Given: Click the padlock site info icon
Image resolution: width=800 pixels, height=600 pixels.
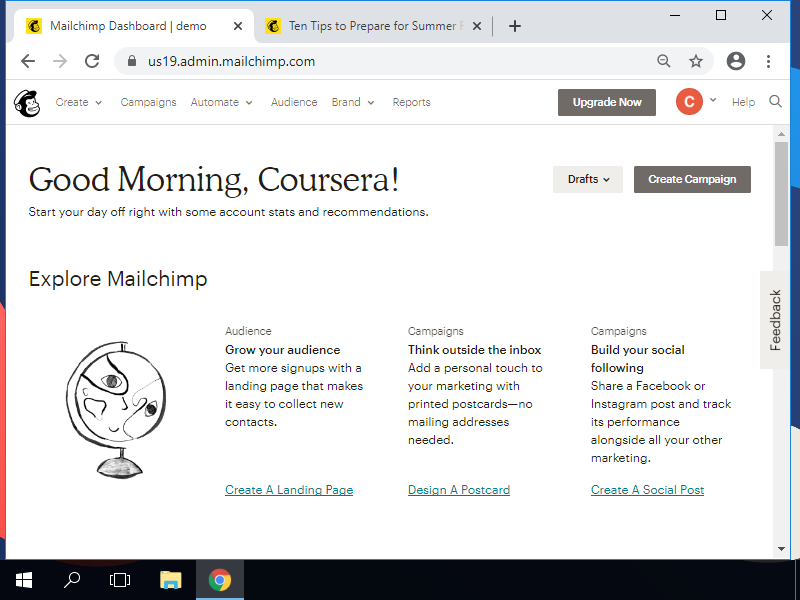Looking at the screenshot, I should coord(132,61).
